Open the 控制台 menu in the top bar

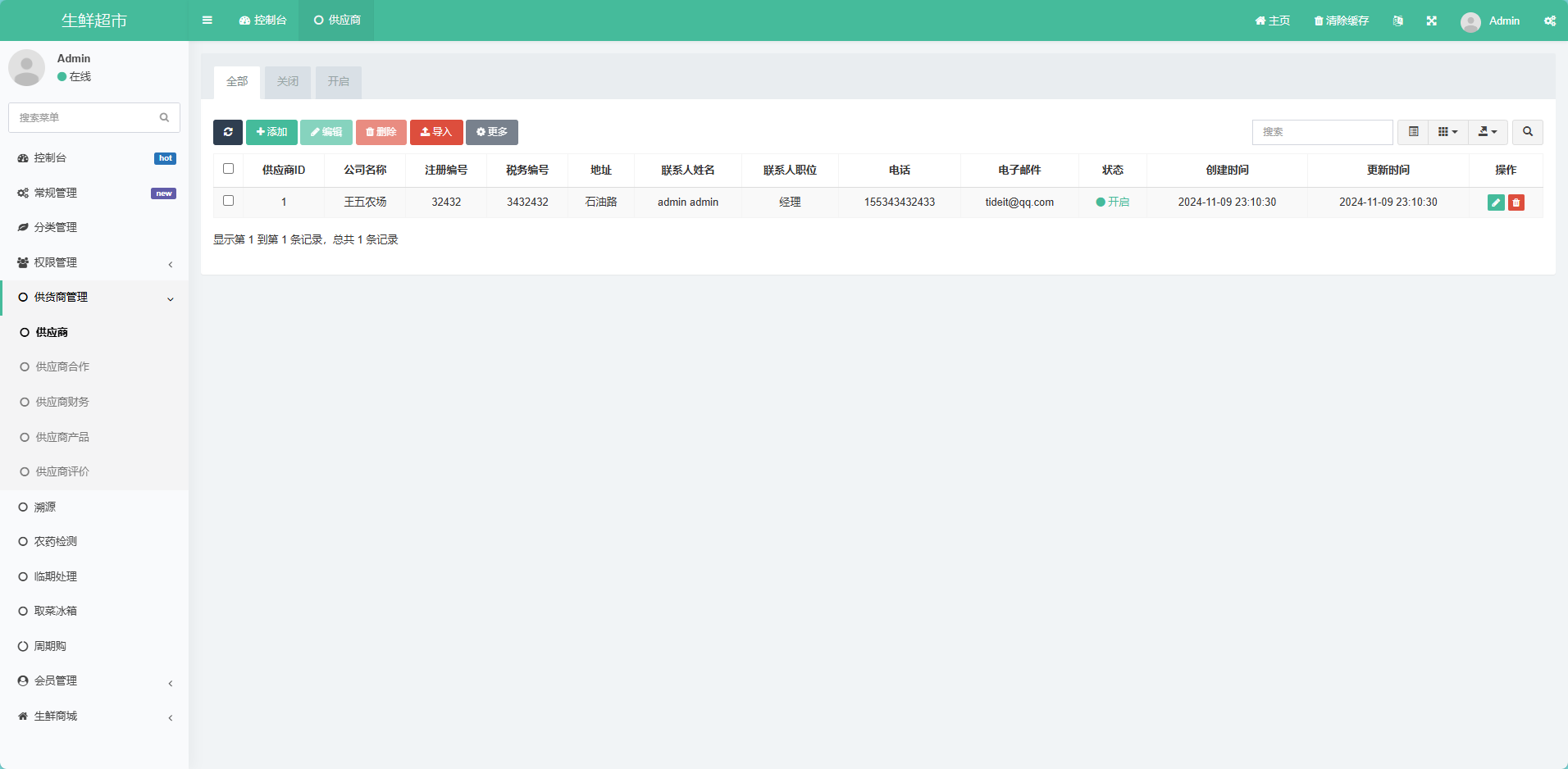point(262,20)
